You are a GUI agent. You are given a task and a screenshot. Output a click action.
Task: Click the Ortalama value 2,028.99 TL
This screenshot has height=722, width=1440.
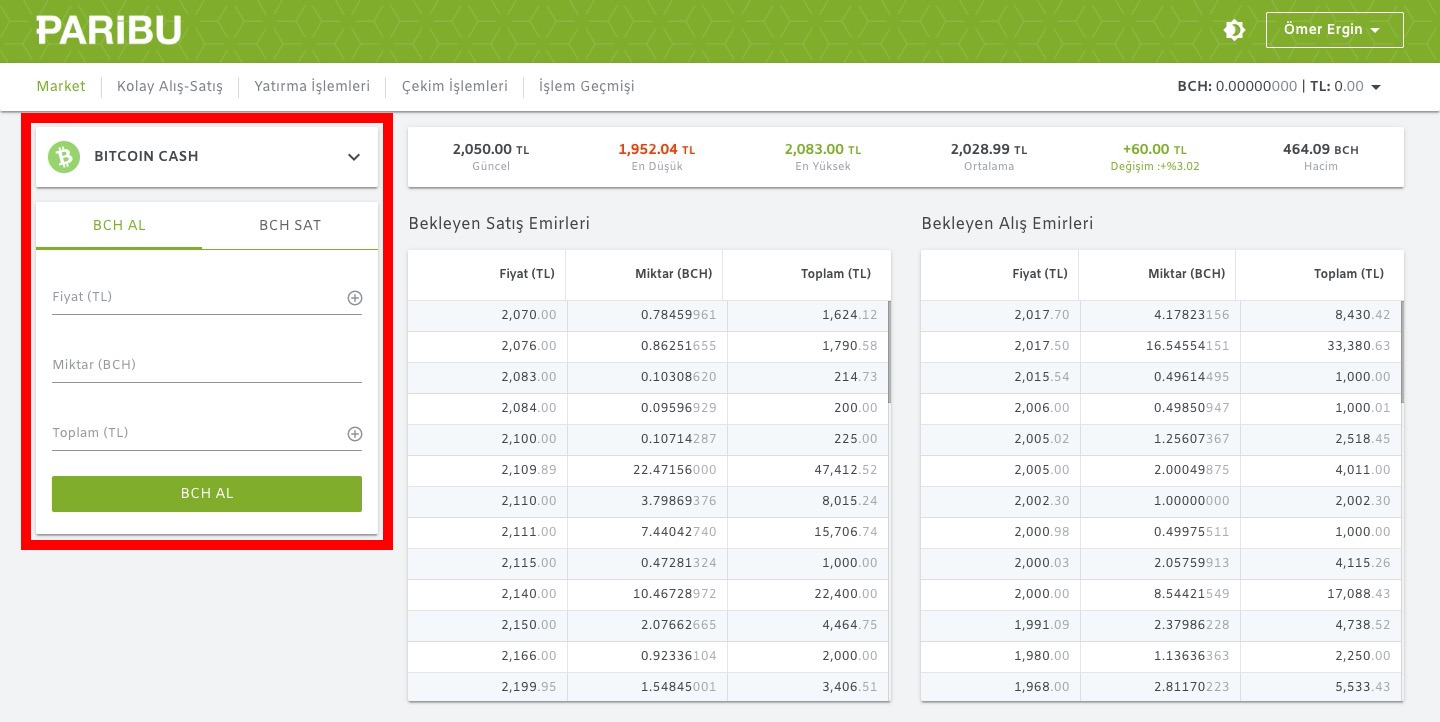point(989,150)
